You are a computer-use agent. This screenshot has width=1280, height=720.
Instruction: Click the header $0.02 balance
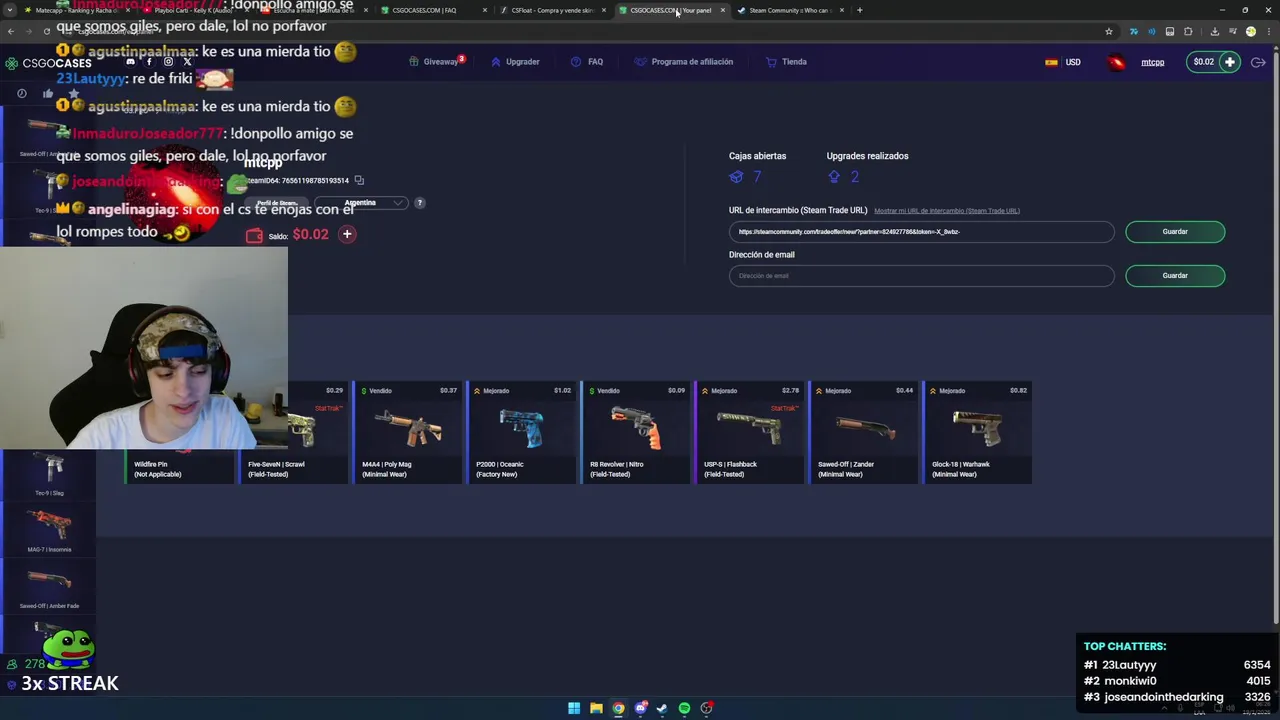(x=1203, y=62)
